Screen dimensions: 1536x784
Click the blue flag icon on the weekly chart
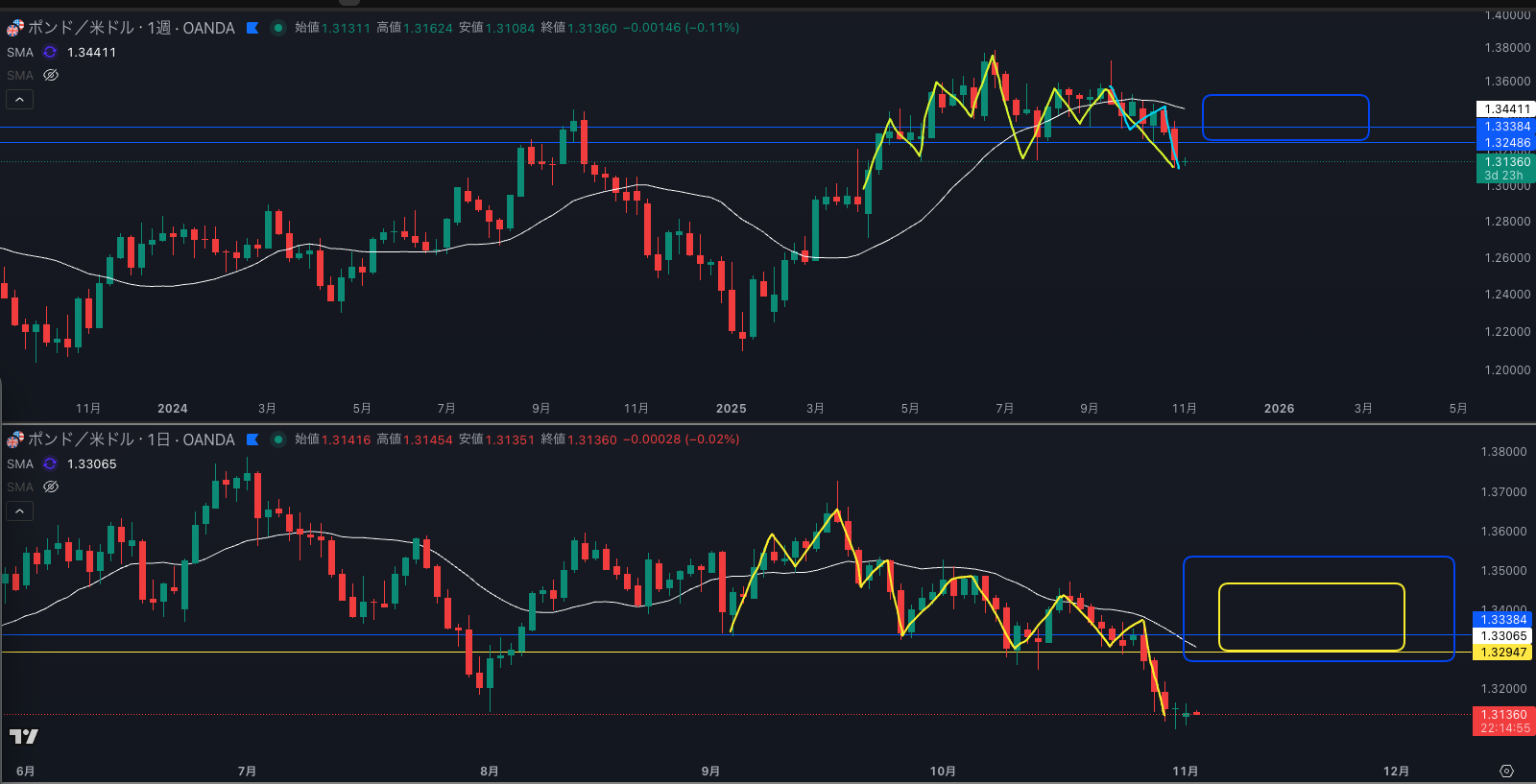pos(252,28)
